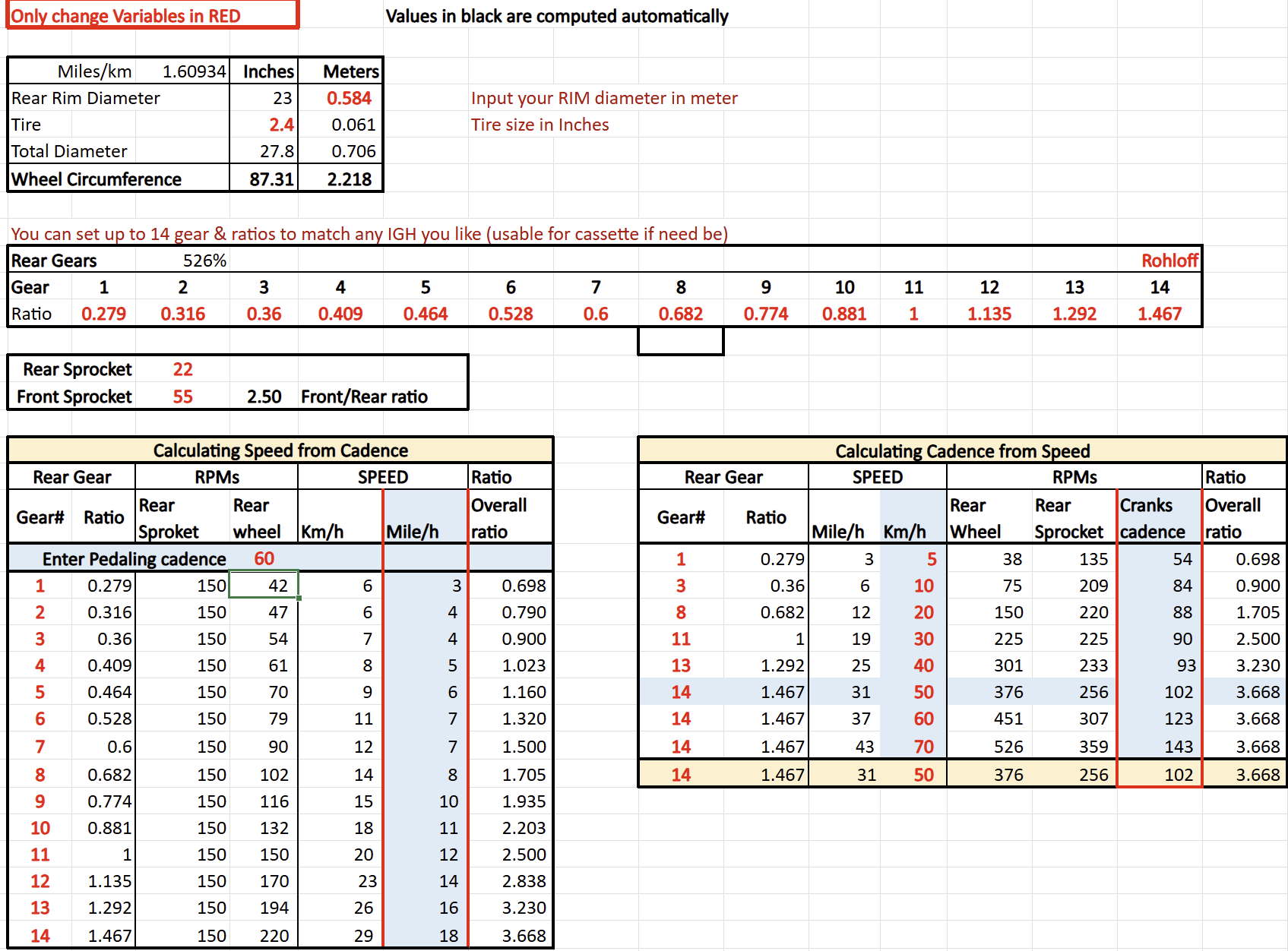Click the 'Only change Variables in RED' cell
The image size is (1288, 951).
(152, 16)
